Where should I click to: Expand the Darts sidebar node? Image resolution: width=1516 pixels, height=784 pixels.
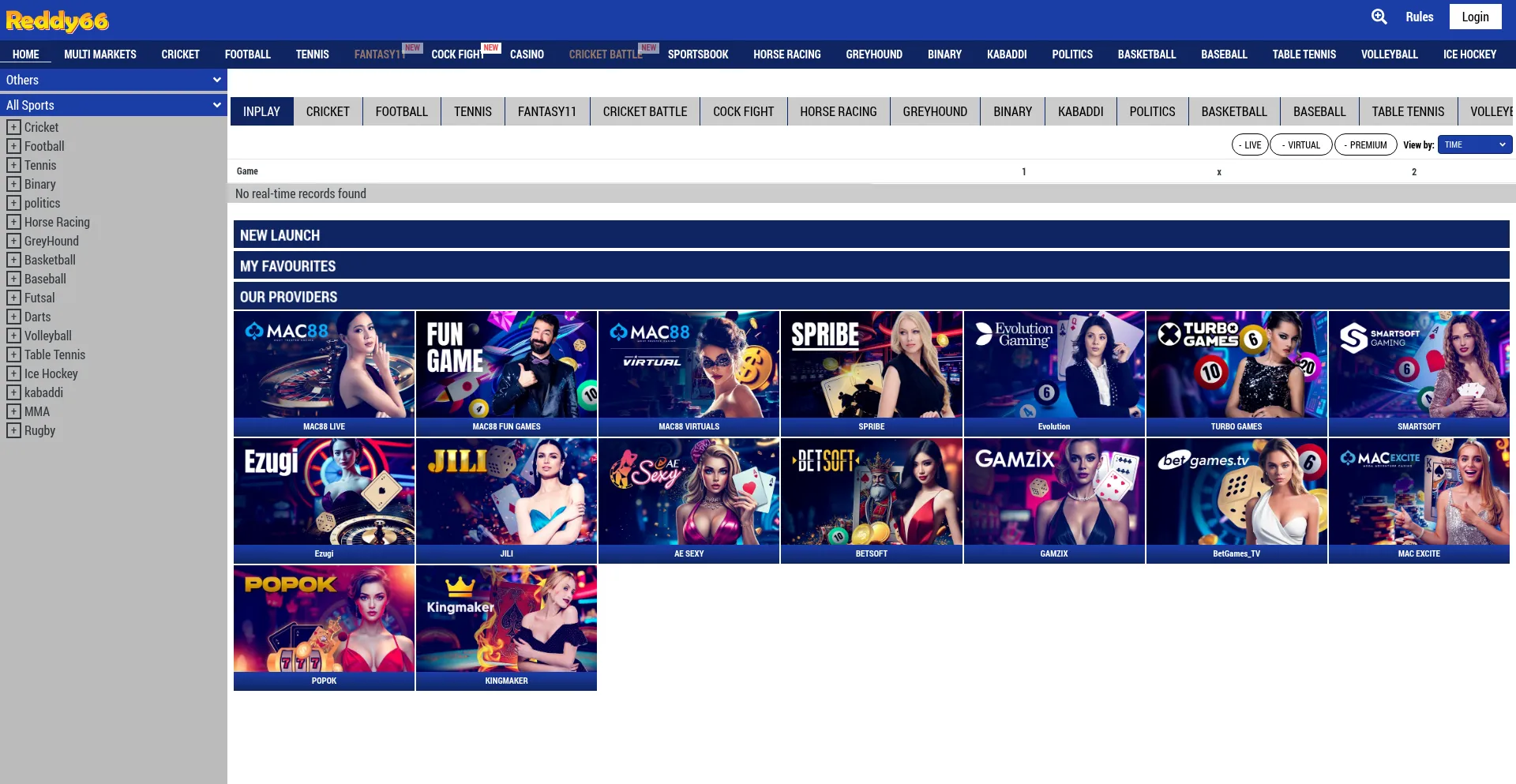[x=13, y=317]
